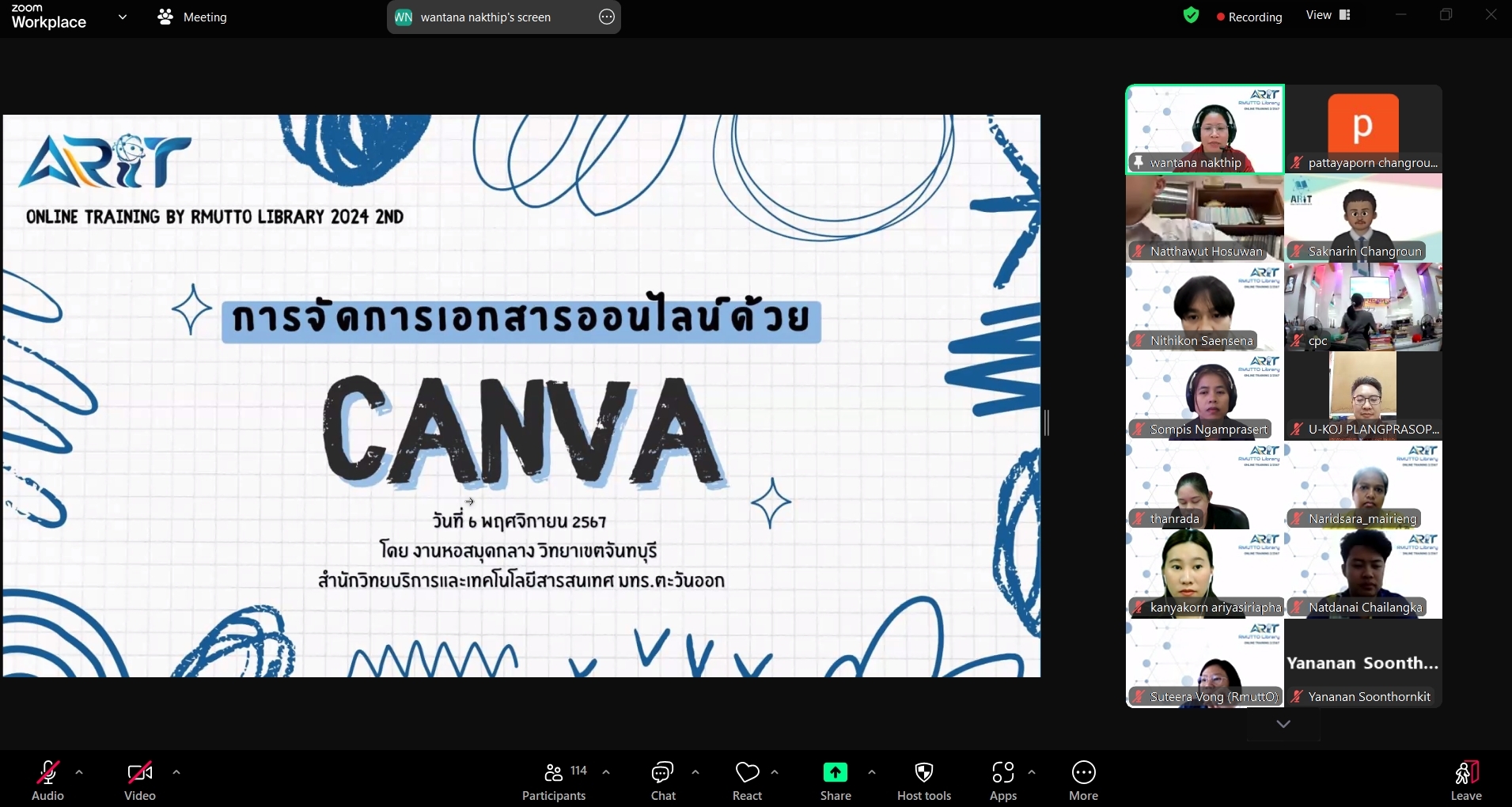This screenshot has height=807, width=1512.
Task: Expand participants options caret
Action: (x=606, y=772)
